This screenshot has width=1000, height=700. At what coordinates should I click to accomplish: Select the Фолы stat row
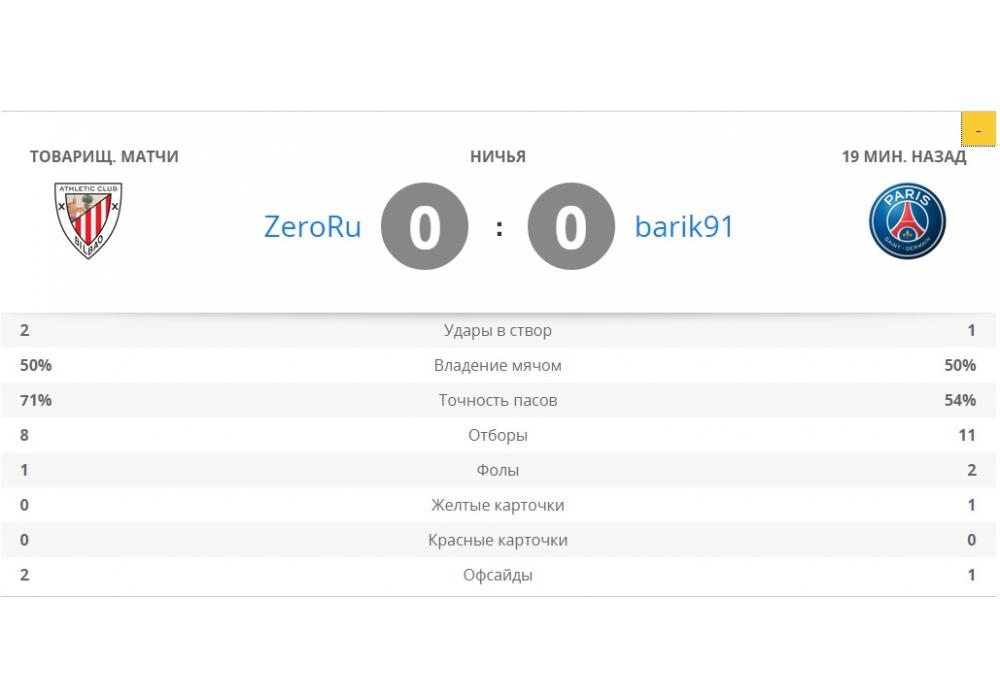pos(498,470)
